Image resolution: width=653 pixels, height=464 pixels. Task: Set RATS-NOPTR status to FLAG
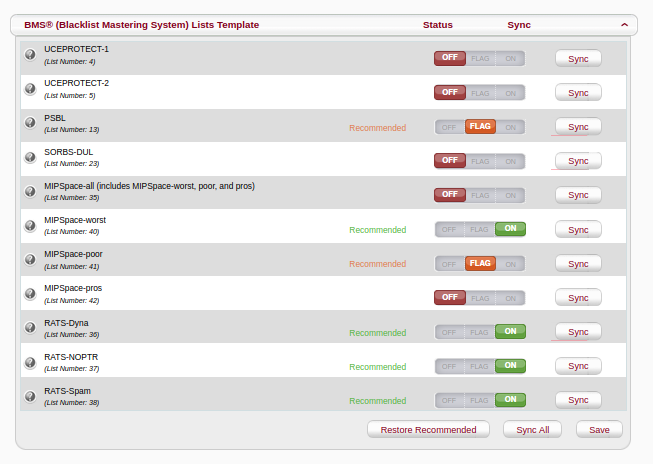pos(479,367)
